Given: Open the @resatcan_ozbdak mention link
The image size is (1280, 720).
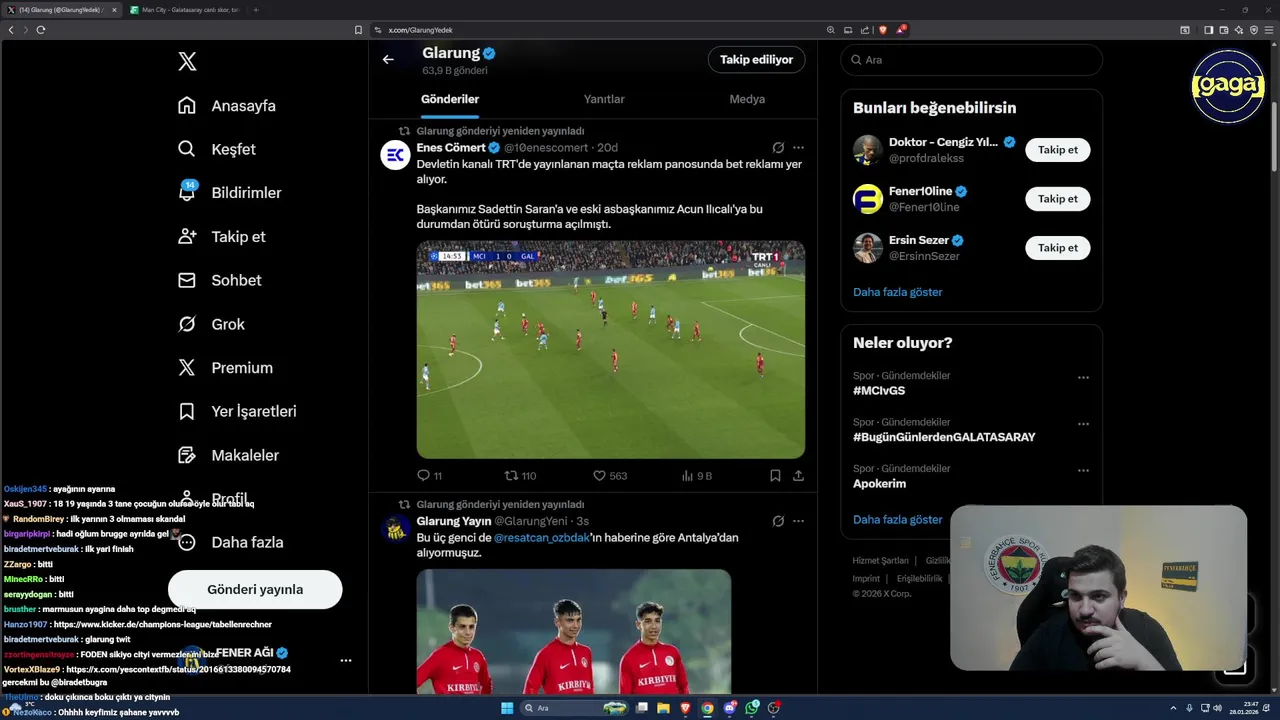Looking at the screenshot, I should click(x=542, y=538).
